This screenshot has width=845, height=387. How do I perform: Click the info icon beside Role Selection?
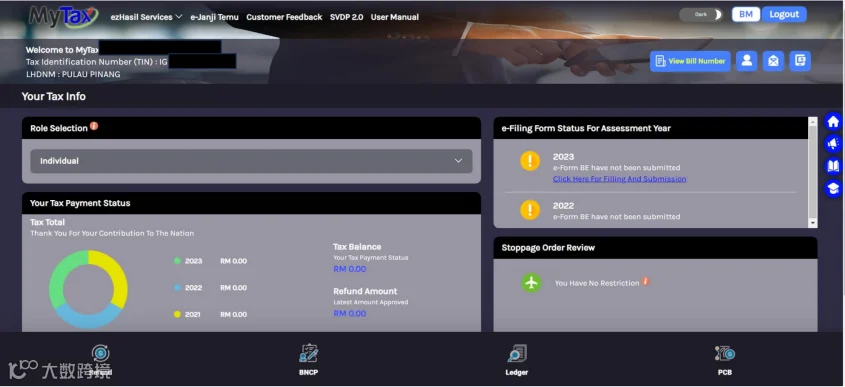click(94, 127)
